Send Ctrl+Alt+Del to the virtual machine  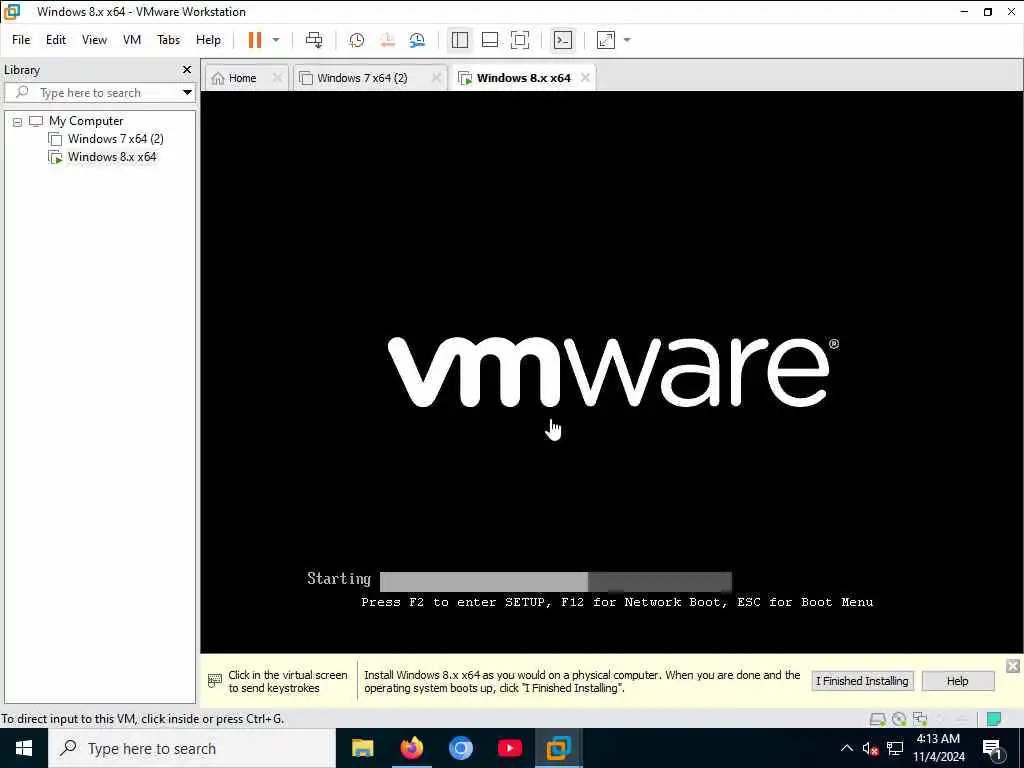(314, 40)
